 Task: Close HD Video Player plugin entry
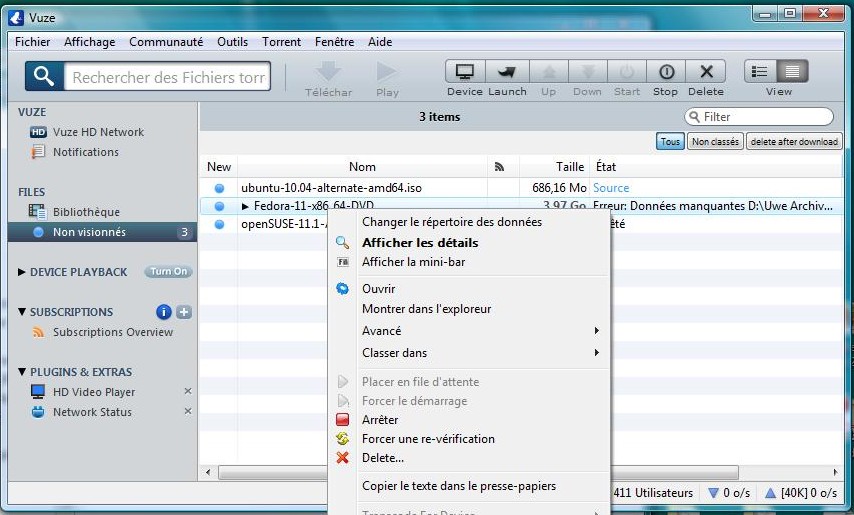coord(187,392)
